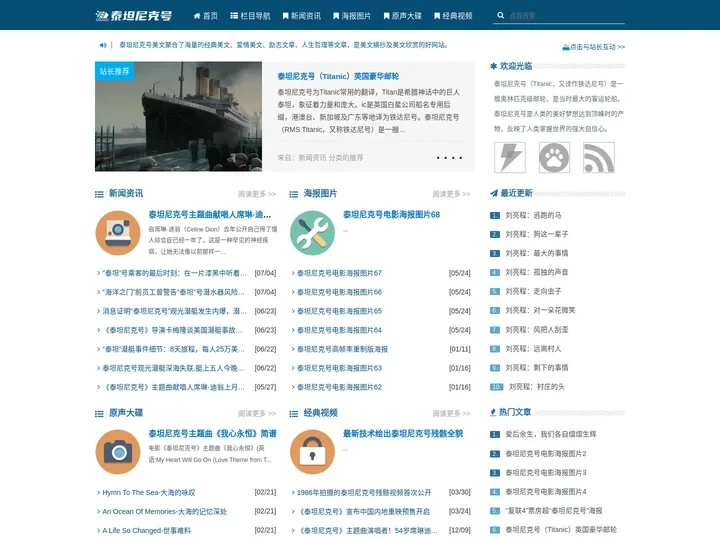Screen dimensions: 720x540
Task: Click the list icon beside 经典视频 heading
Action: pyautogui.click(x=294, y=414)
